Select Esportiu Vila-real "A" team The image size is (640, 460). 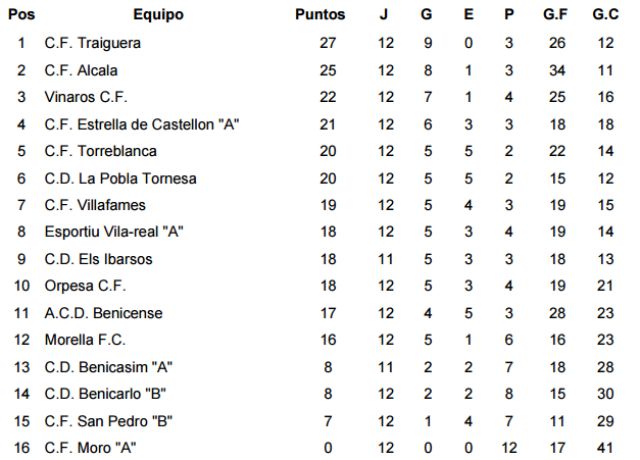114,232
